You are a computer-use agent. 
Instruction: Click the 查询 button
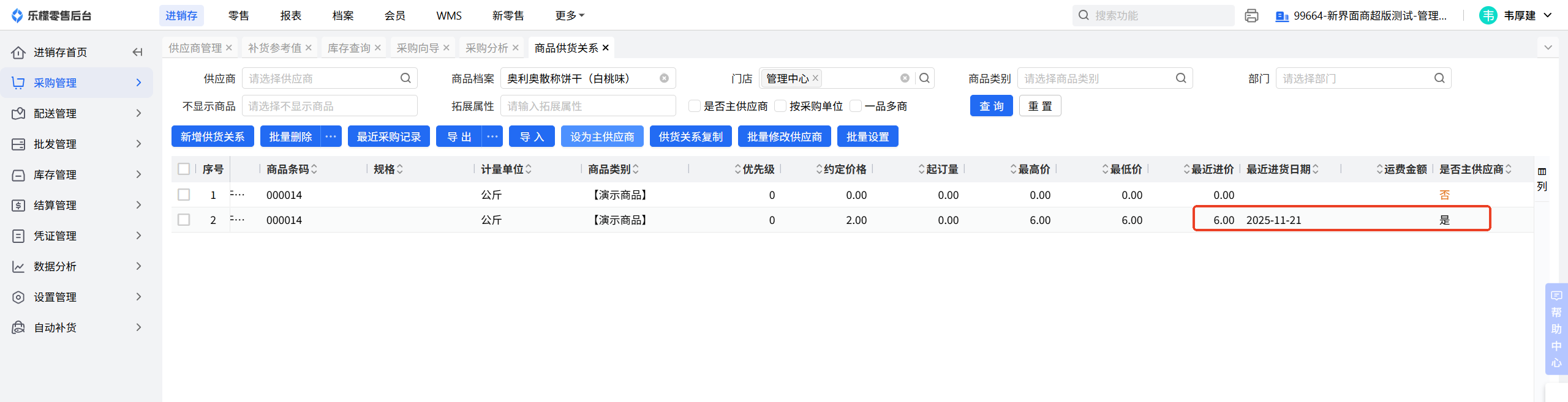992,106
